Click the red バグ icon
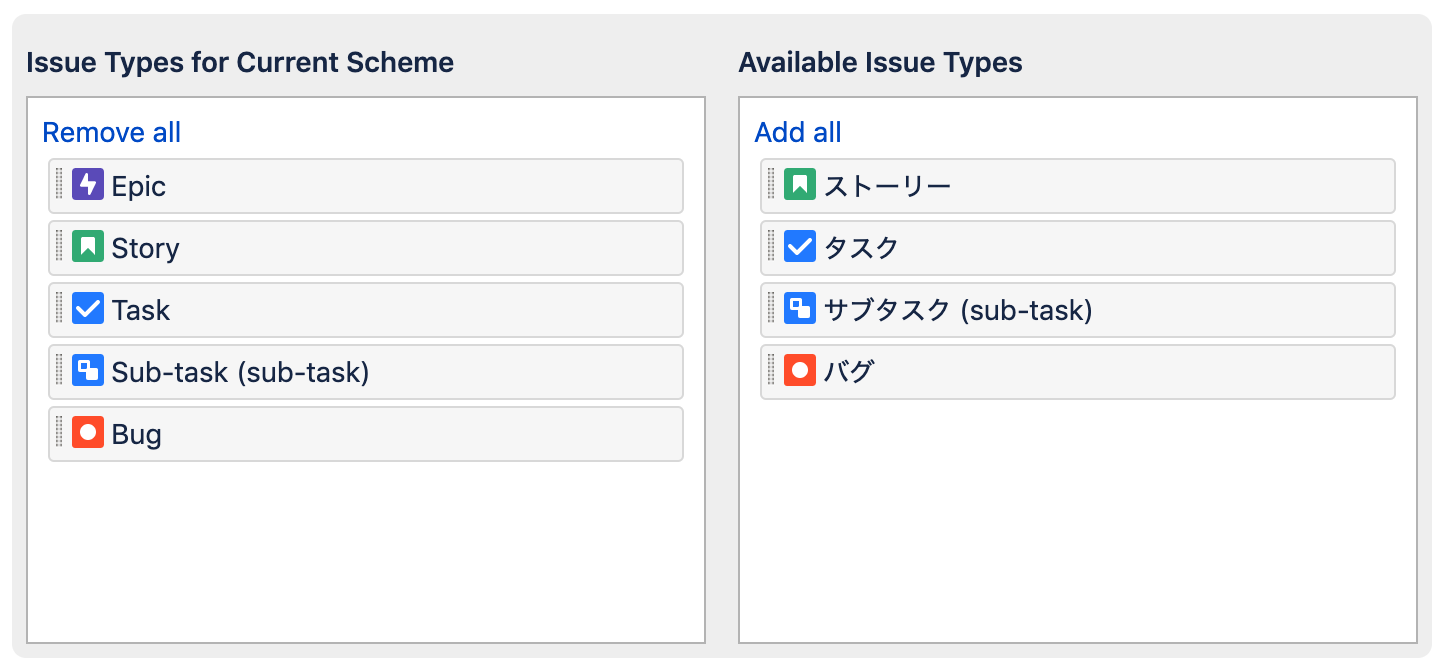This screenshot has width=1444, height=668. tap(800, 371)
